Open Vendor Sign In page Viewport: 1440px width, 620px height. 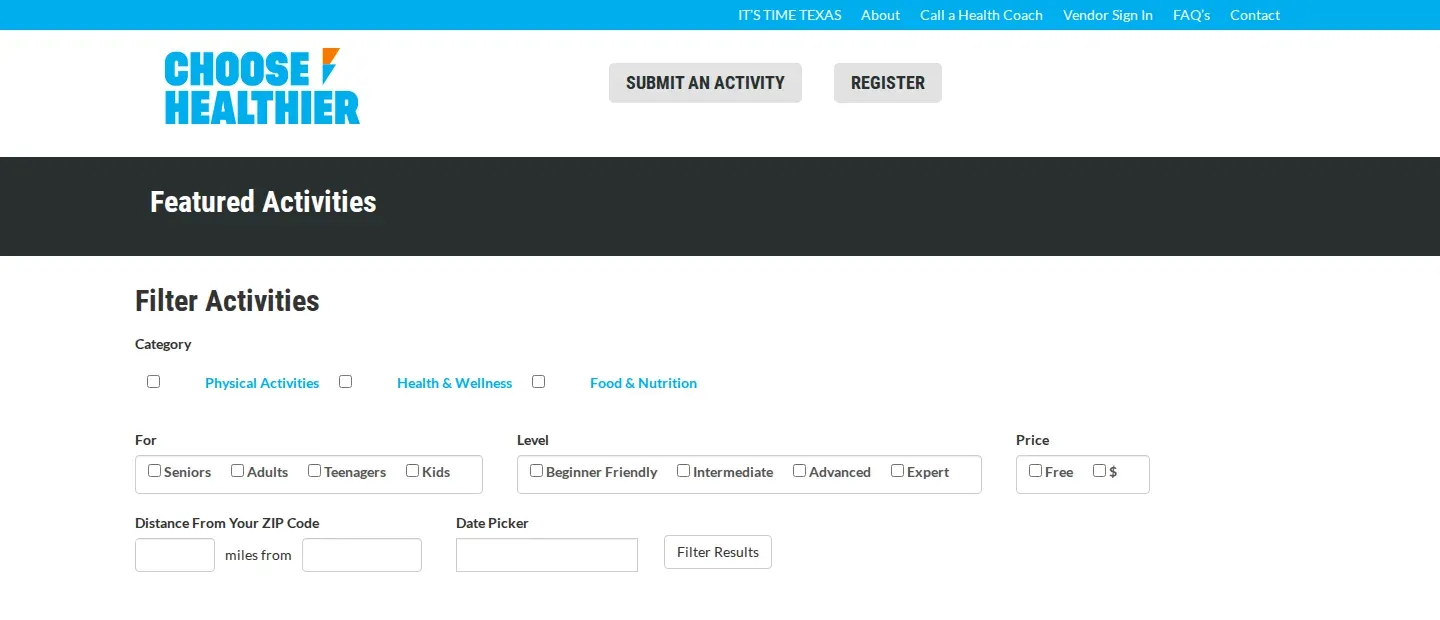(1108, 15)
